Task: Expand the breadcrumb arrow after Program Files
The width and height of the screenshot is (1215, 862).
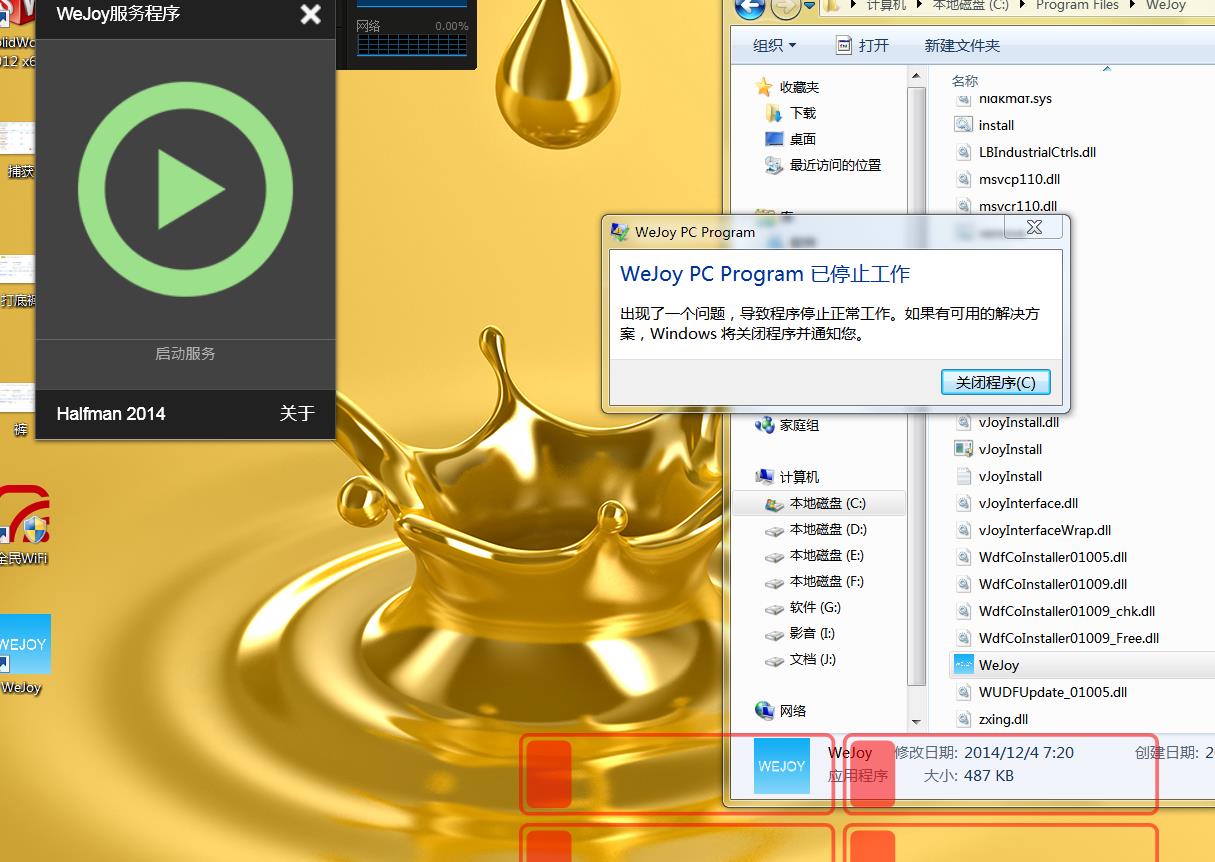Action: tap(1133, 5)
